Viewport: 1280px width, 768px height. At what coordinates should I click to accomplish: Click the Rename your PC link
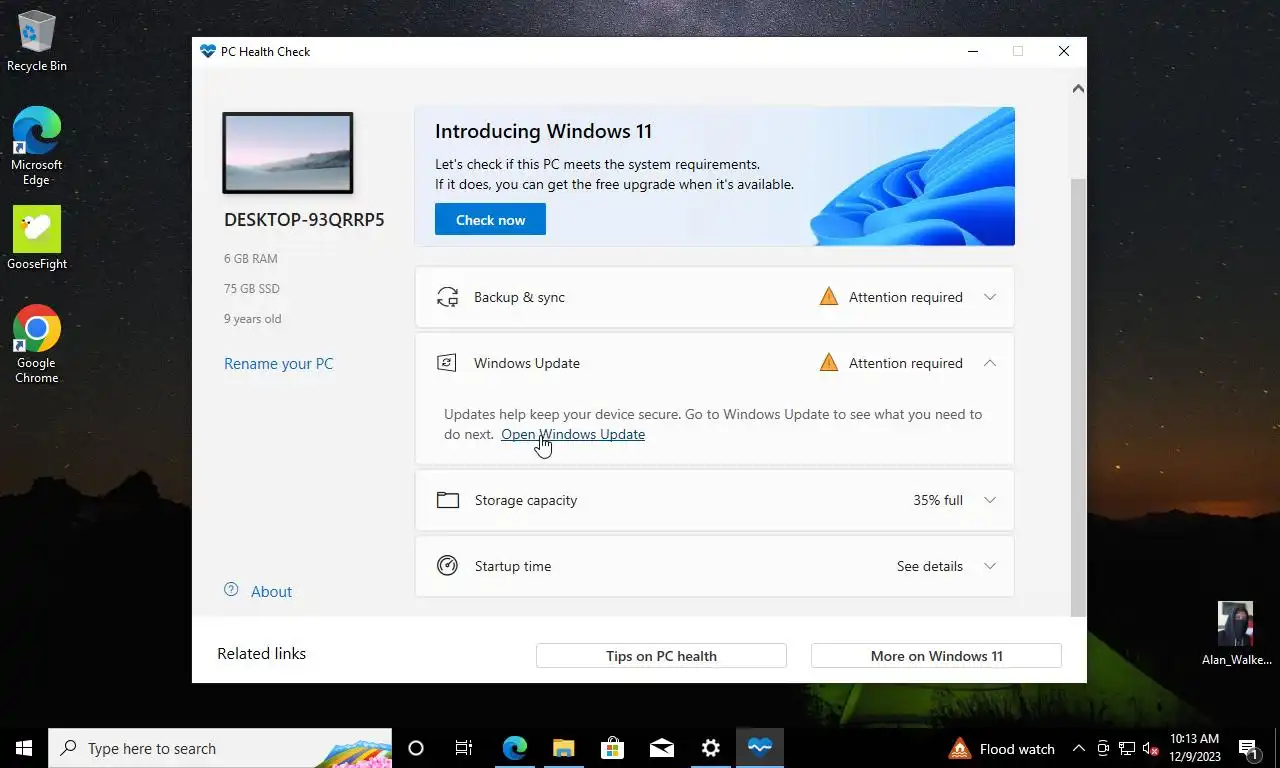point(279,364)
